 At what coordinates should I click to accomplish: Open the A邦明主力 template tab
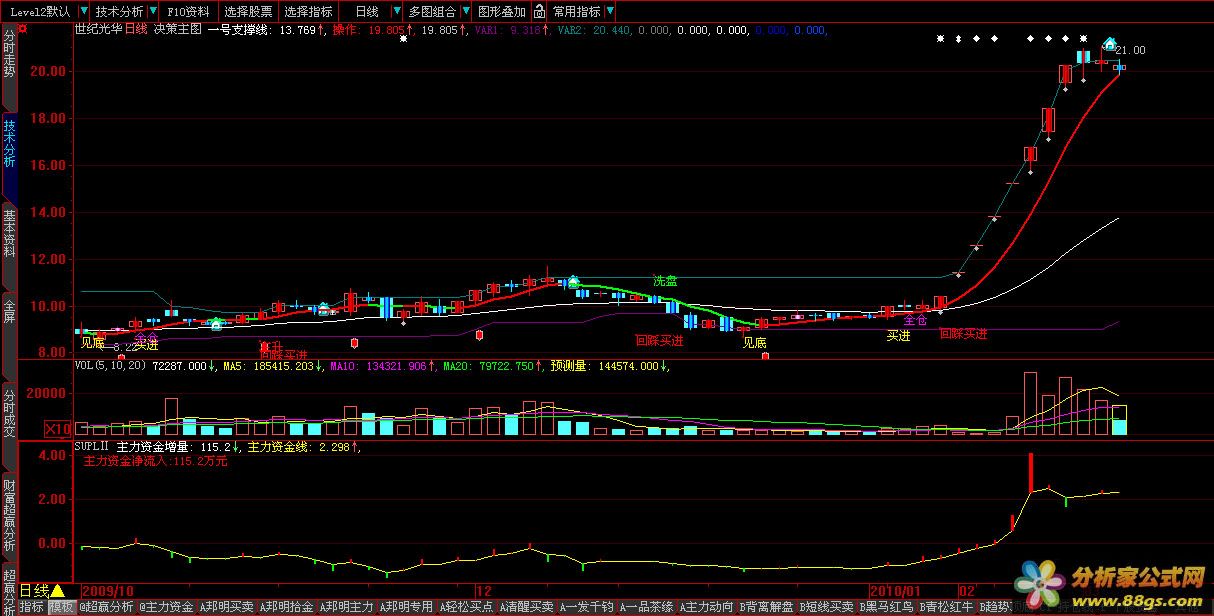tap(346, 607)
